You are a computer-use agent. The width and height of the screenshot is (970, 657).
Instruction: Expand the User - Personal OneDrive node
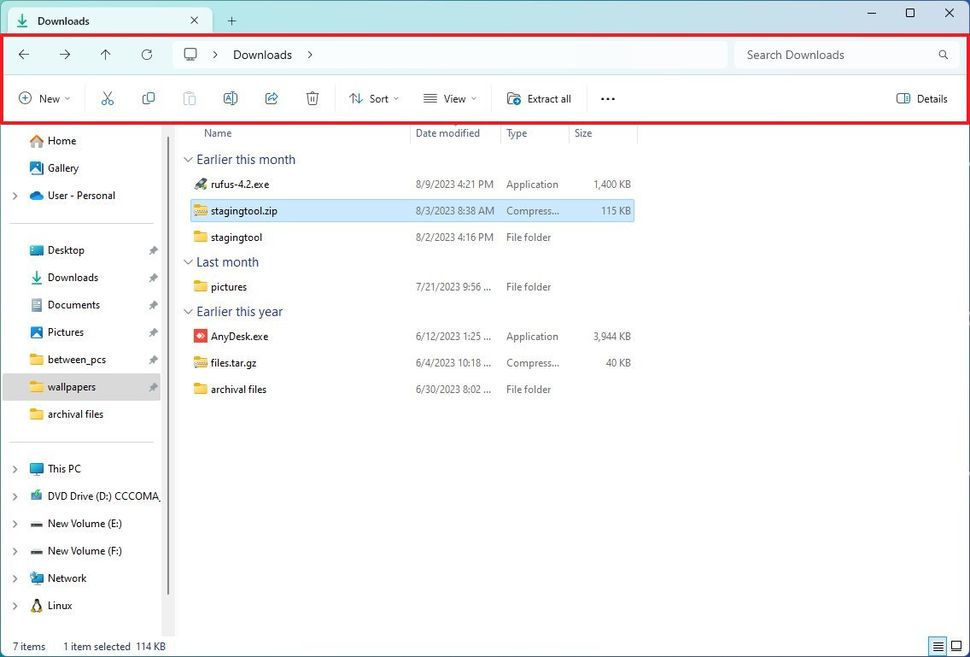click(15, 196)
